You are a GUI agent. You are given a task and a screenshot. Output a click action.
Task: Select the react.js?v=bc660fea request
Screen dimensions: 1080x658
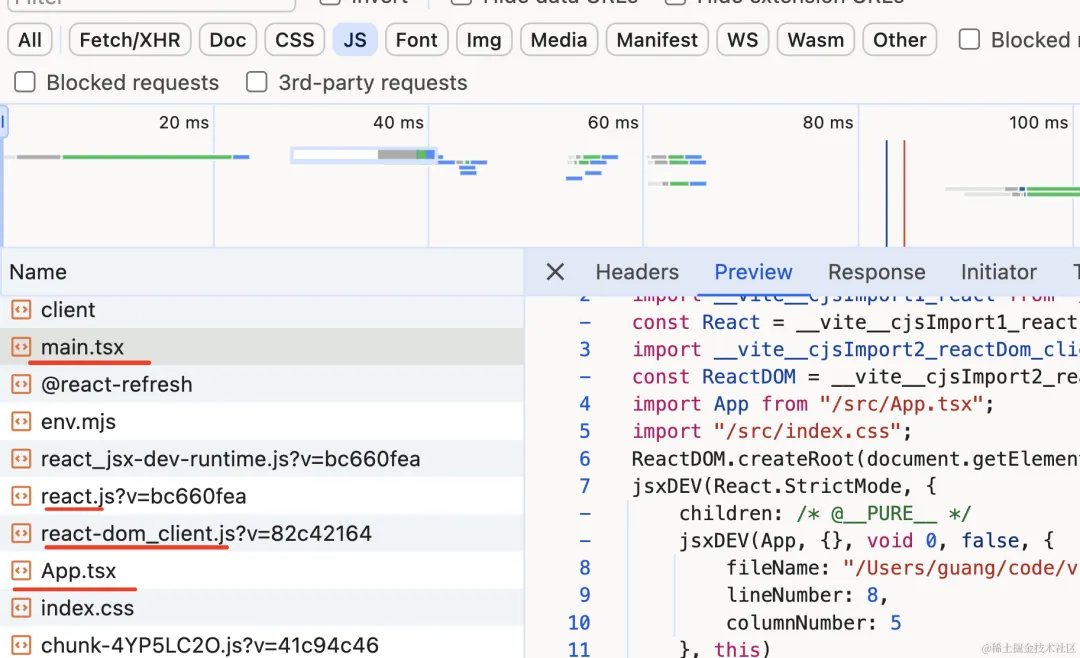[x=262, y=496]
